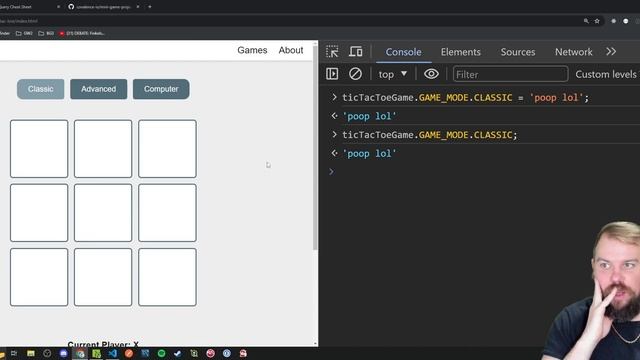Image resolution: width=640 pixels, height=360 pixels.
Task: Mark the middle-left tic-tac-toe cell
Action: 39,213
